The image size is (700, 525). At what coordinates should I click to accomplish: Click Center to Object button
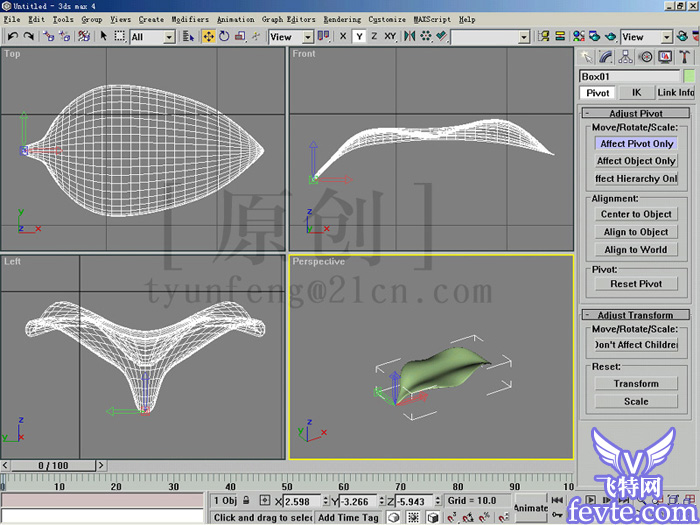636,214
